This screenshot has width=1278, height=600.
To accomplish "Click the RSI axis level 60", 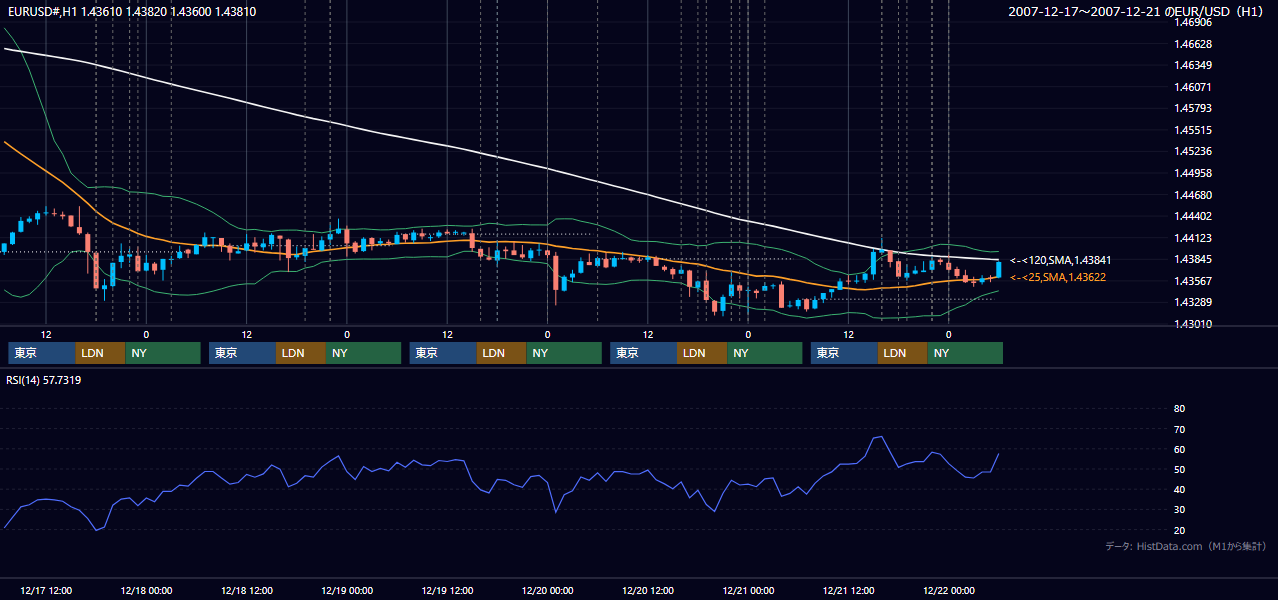I will coord(1179,449).
